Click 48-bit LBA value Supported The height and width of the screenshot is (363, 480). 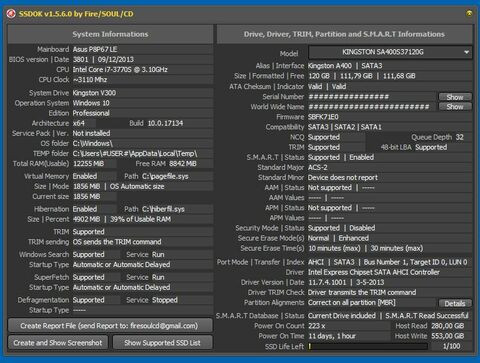point(431,147)
